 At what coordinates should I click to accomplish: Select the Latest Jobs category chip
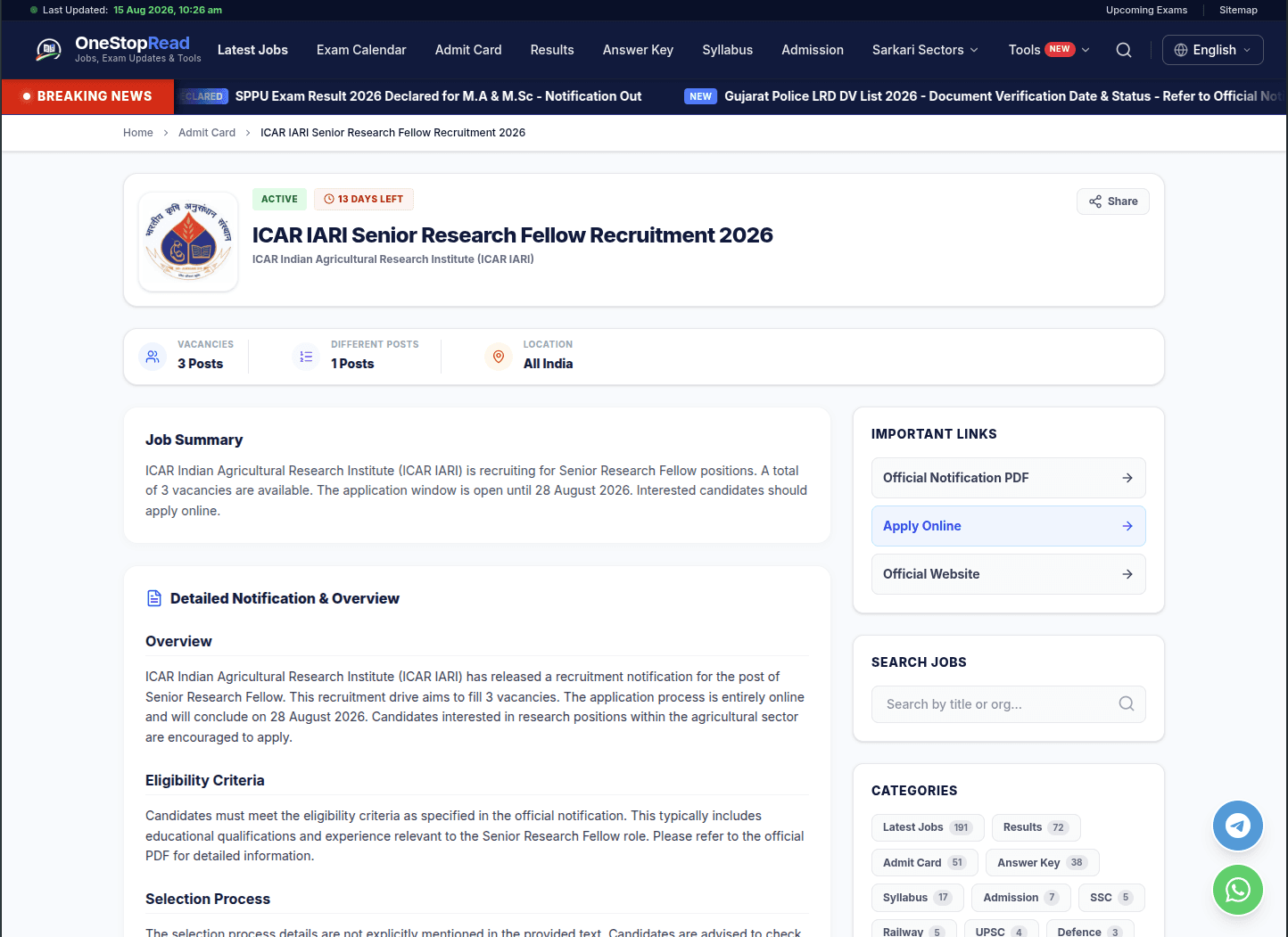pyautogui.click(x=928, y=827)
